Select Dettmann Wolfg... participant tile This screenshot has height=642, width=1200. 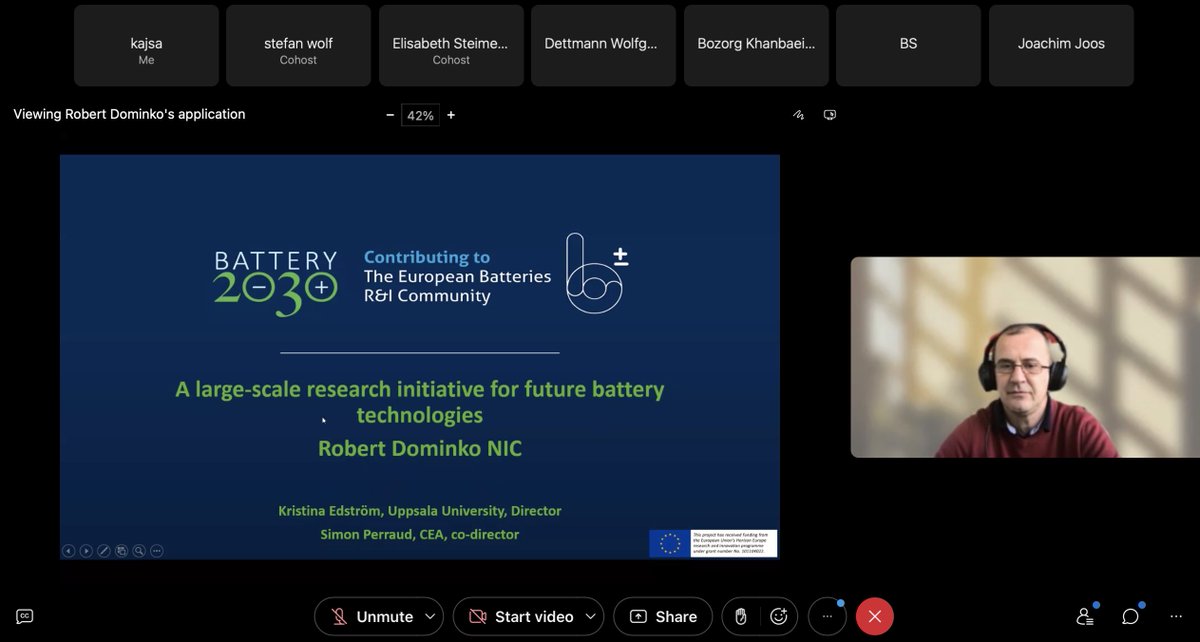point(603,45)
